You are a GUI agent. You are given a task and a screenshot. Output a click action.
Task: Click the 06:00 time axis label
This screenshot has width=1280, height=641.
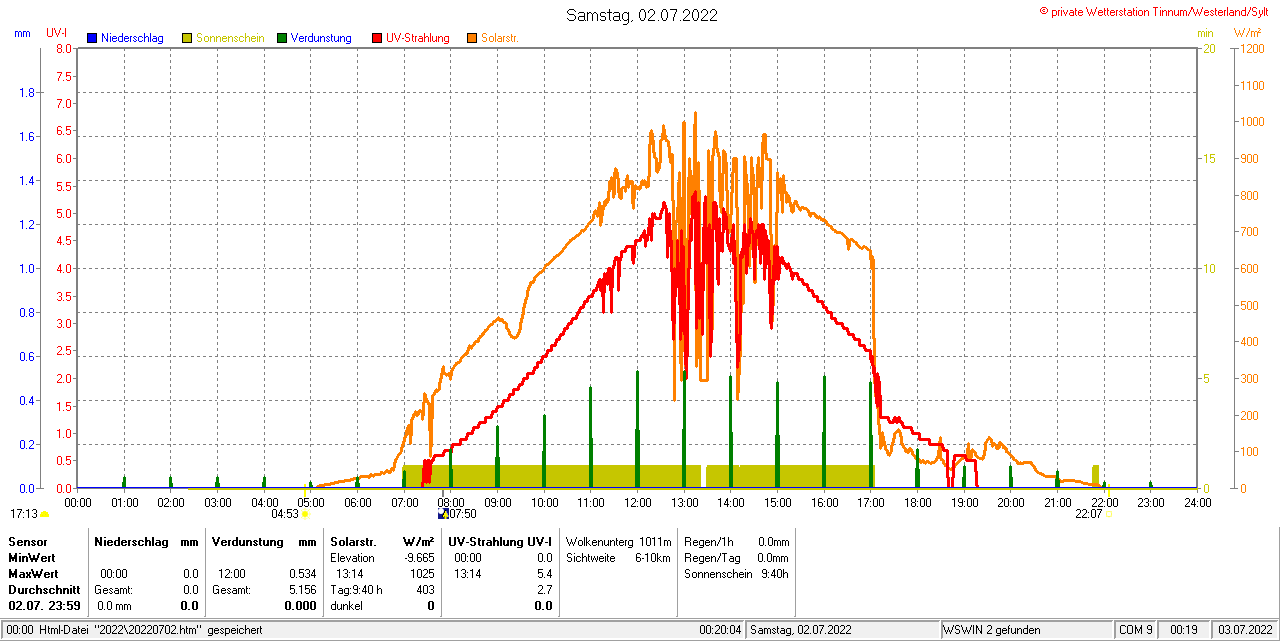click(358, 502)
